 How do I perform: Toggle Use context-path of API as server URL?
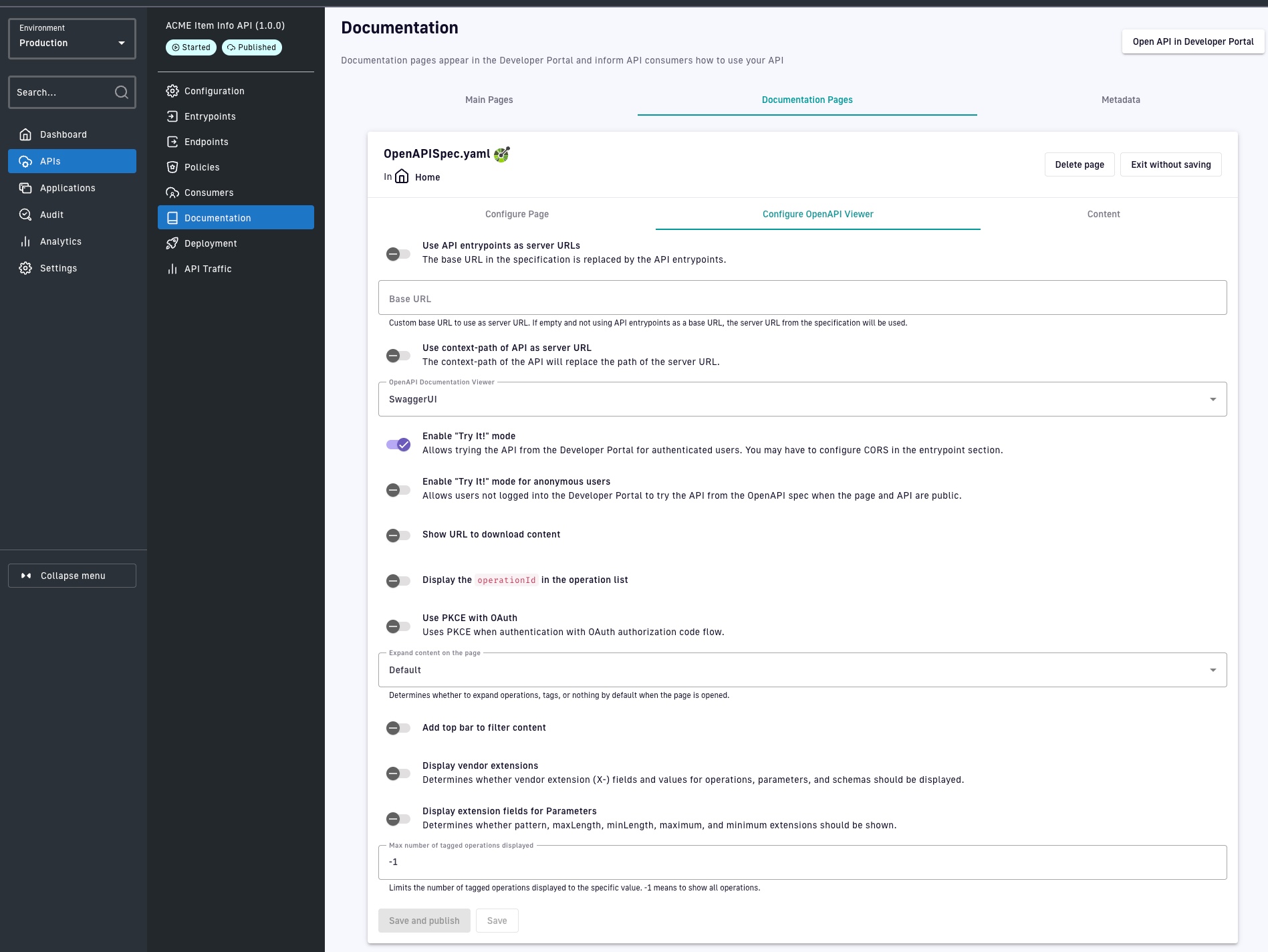[398, 356]
